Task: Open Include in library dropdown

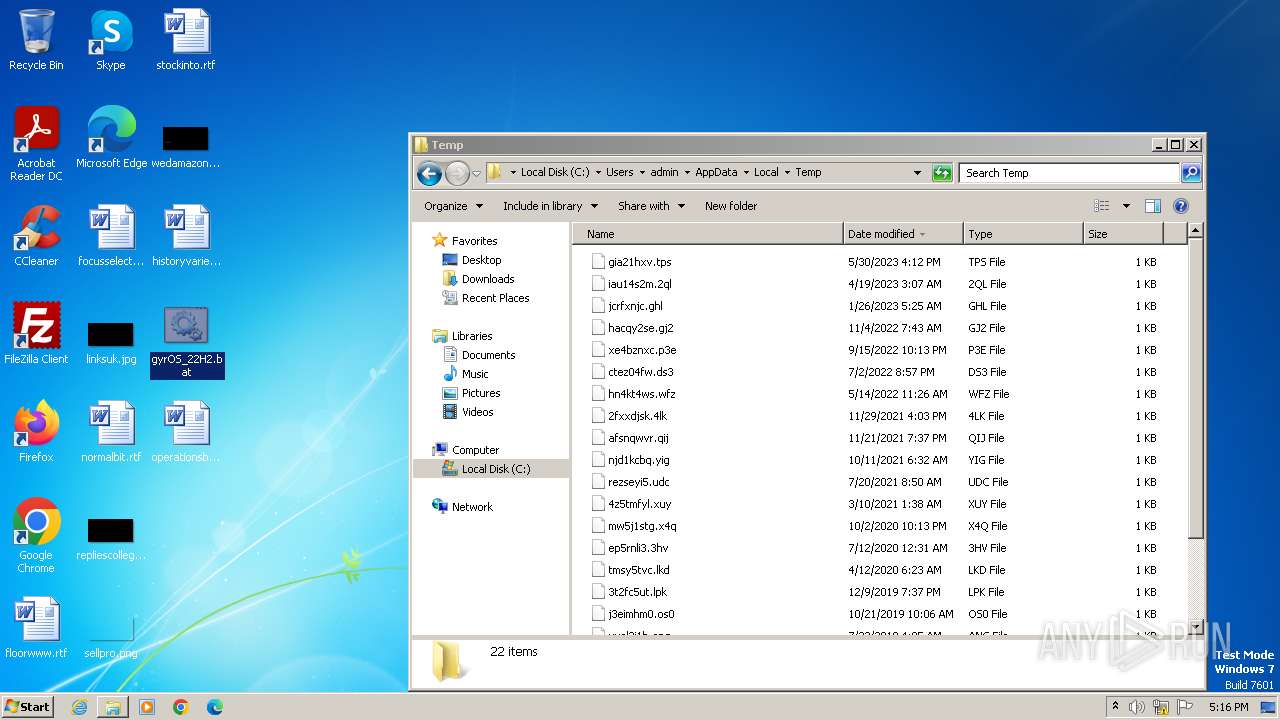Action: 550,206
